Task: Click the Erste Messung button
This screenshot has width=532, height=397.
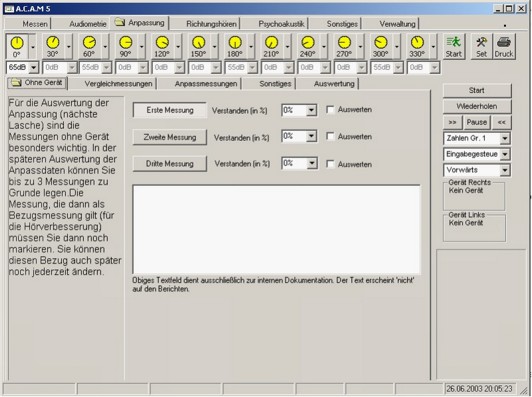Action: point(170,110)
